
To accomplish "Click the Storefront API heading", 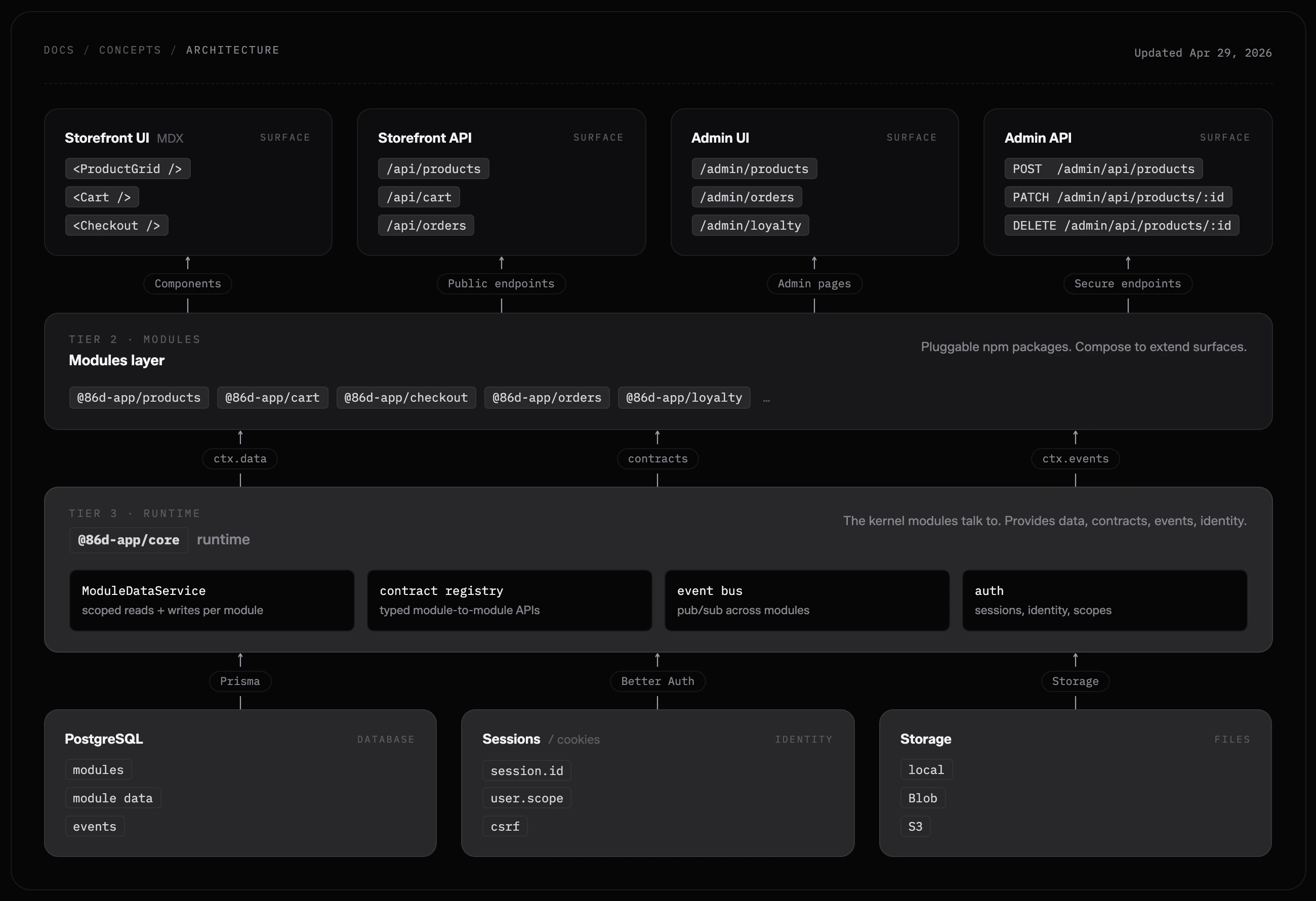I will click(425, 138).
